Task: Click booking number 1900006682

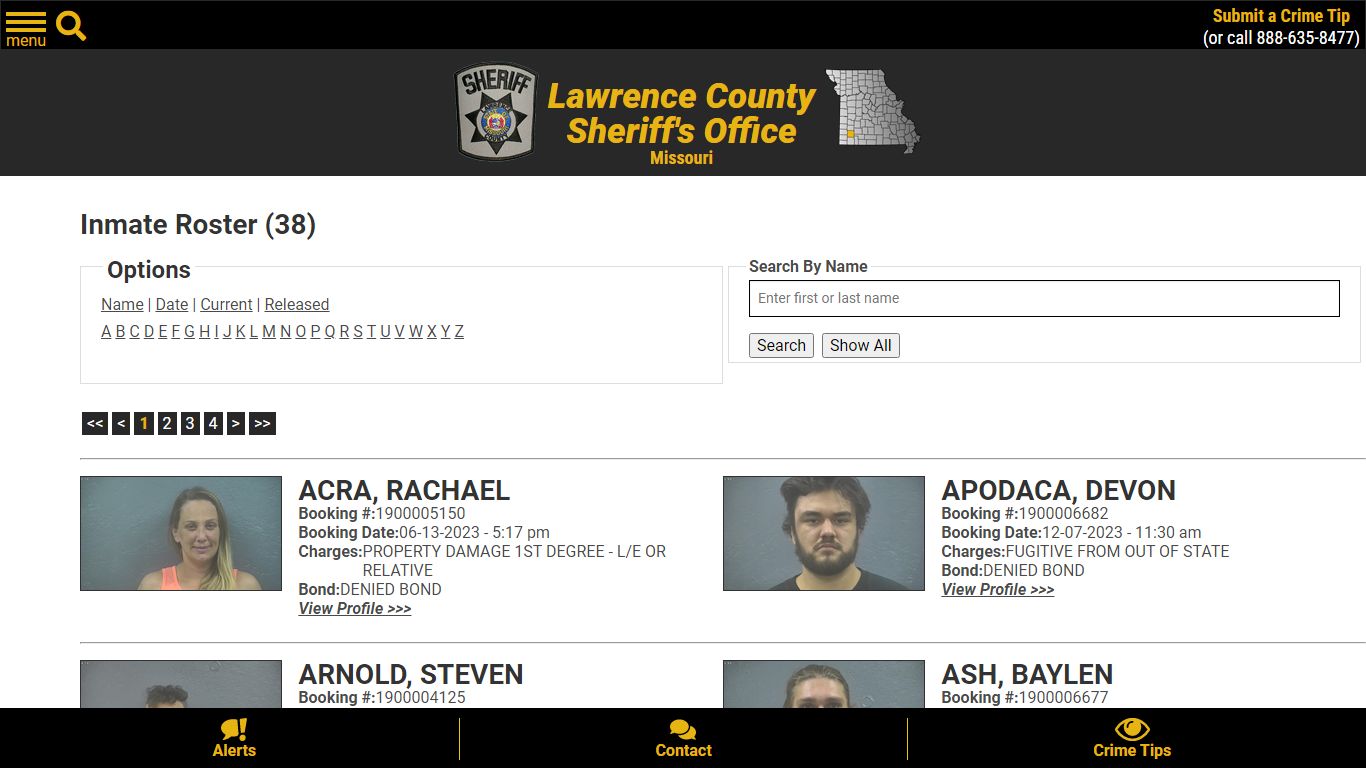Action: (1063, 513)
